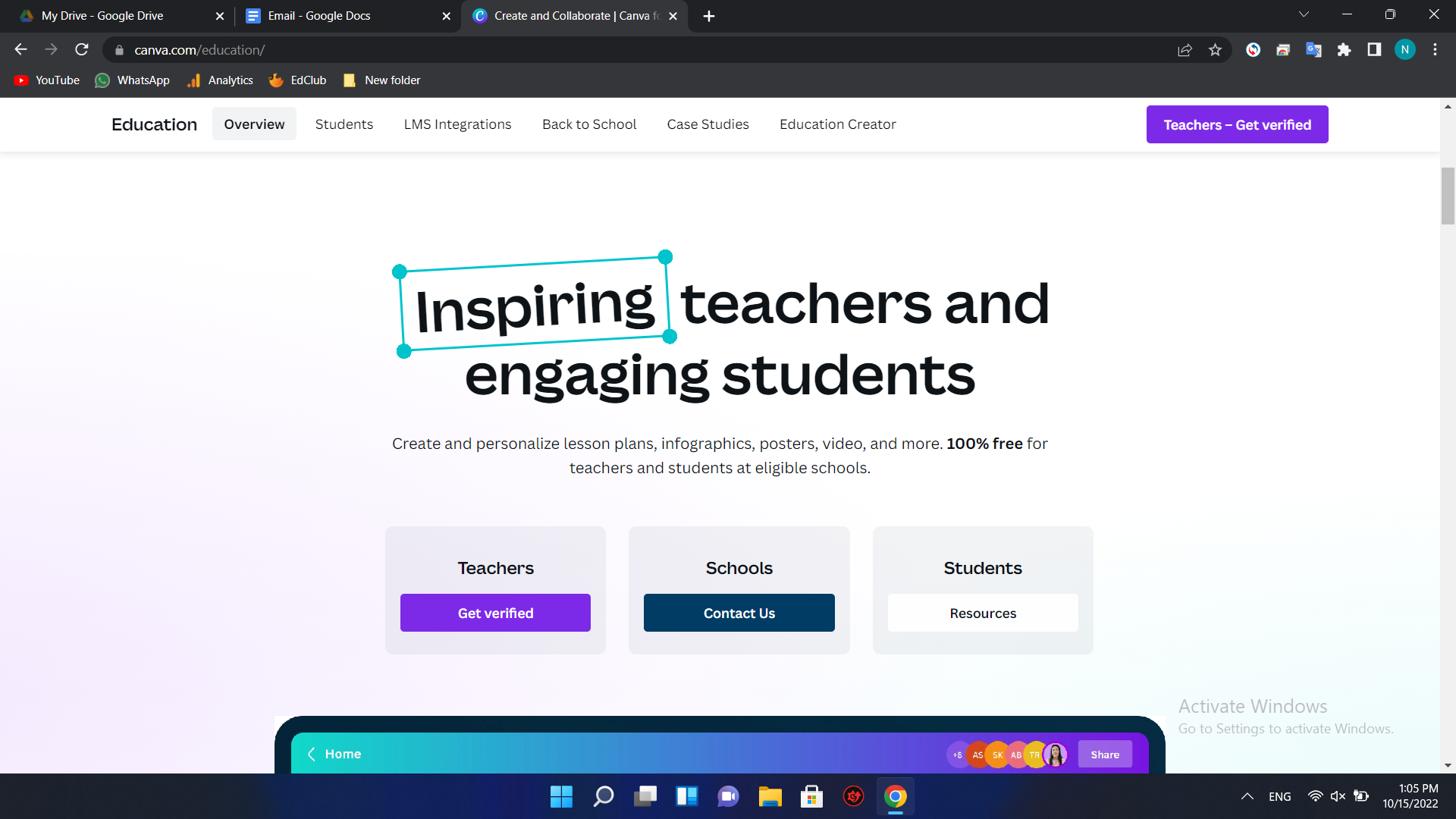Bookmark this page with the star icon
The image size is (1456, 819).
pos(1215,50)
